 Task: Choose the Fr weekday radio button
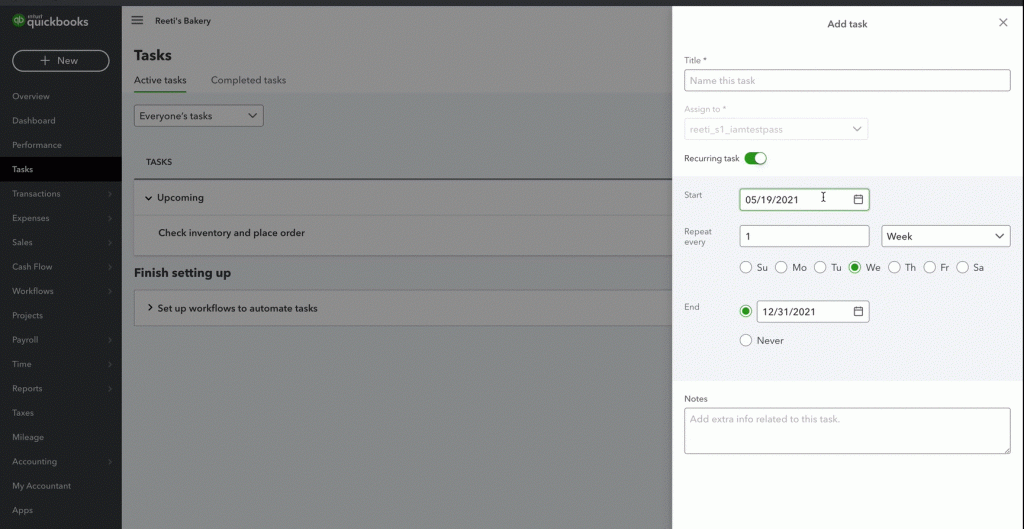(x=930, y=267)
